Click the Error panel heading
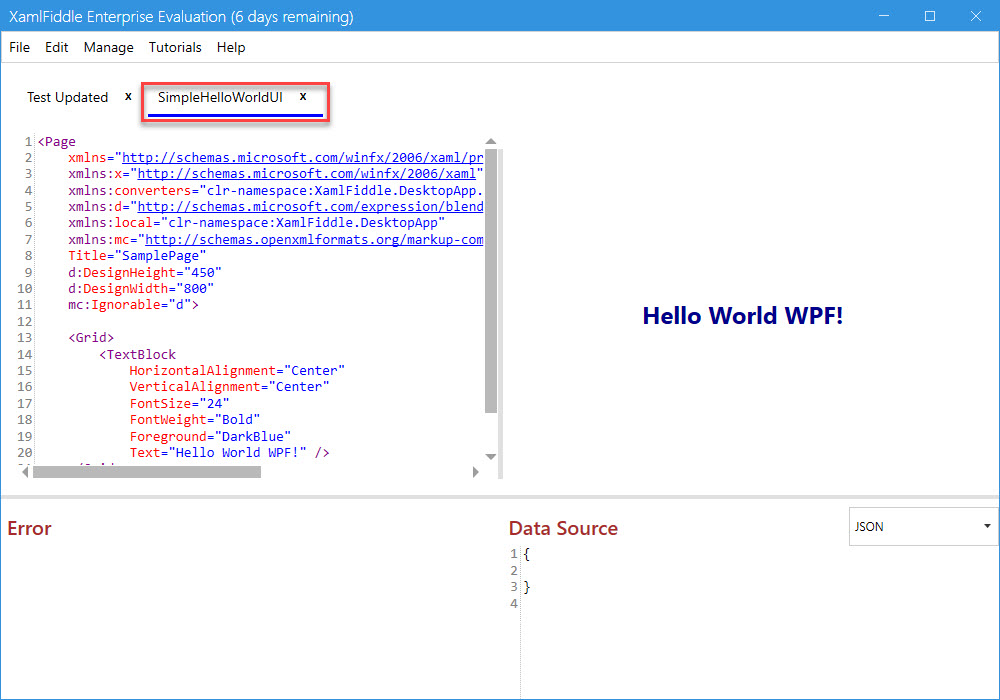The image size is (1000, 700). [x=29, y=528]
